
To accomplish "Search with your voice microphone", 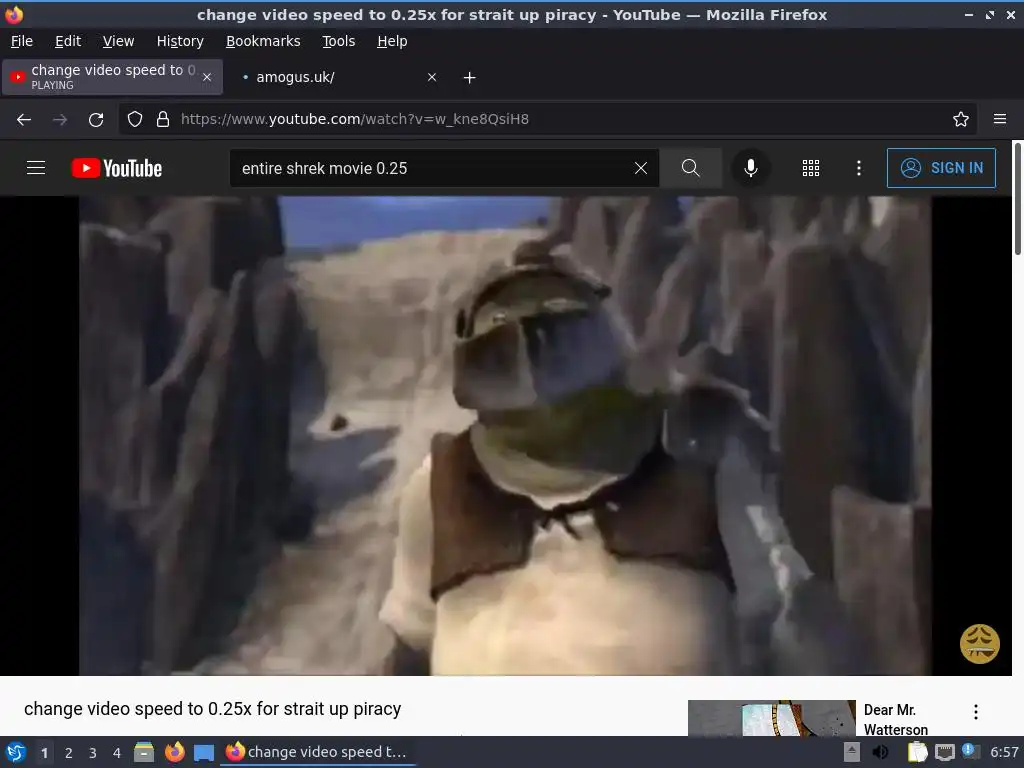I will pos(750,168).
